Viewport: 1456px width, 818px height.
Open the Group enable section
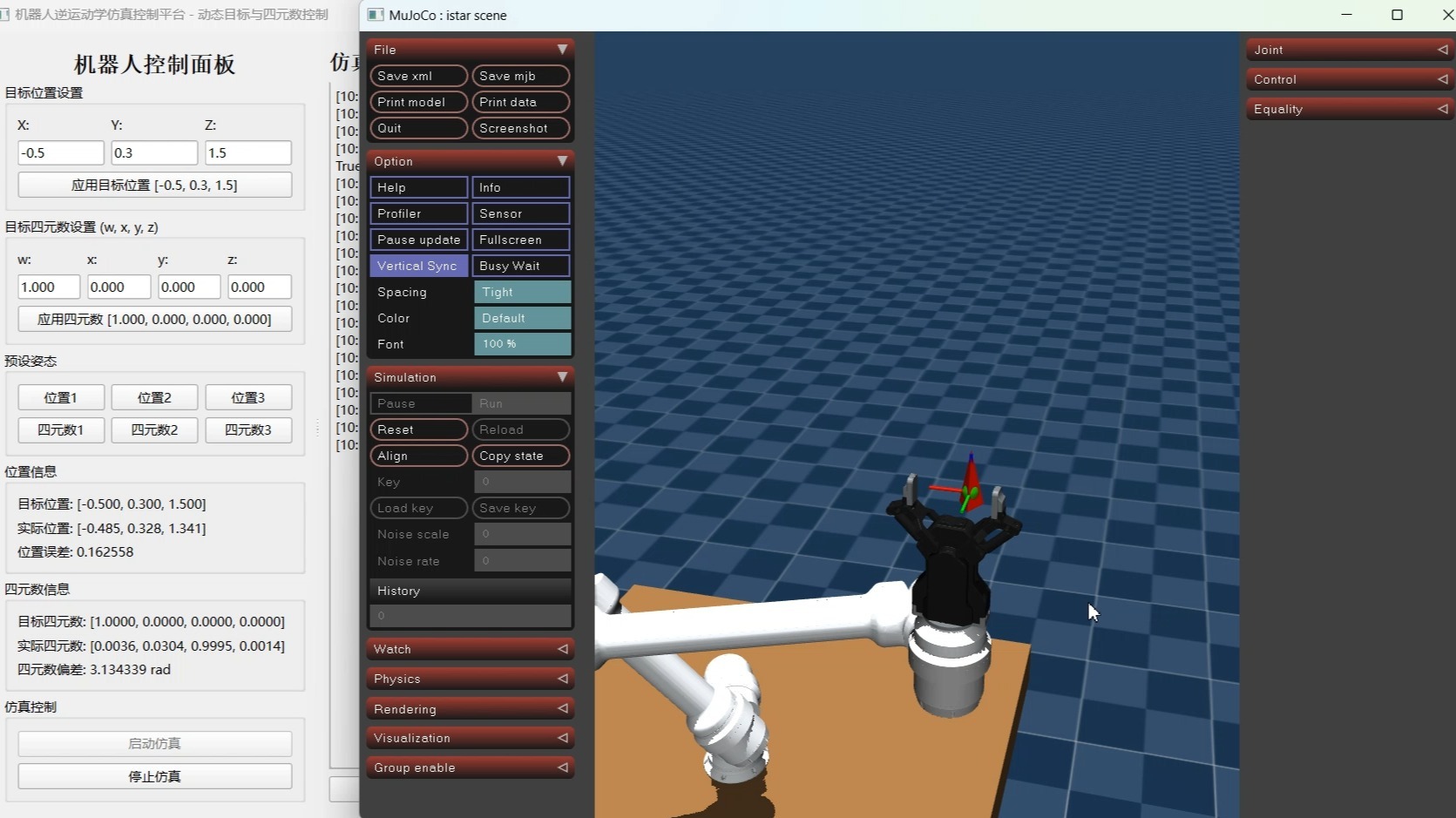click(470, 767)
